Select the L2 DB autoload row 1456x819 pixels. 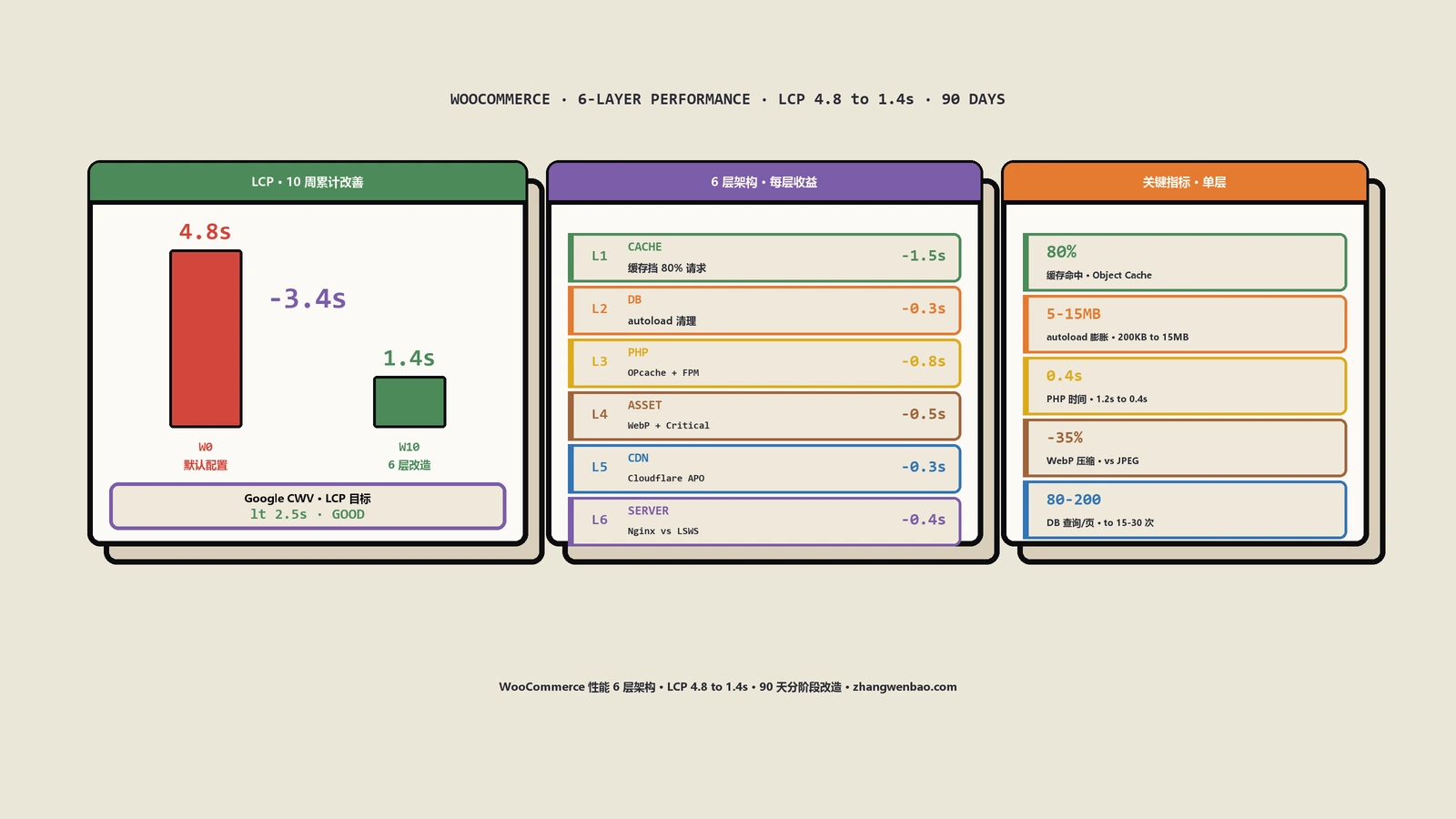(x=764, y=310)
